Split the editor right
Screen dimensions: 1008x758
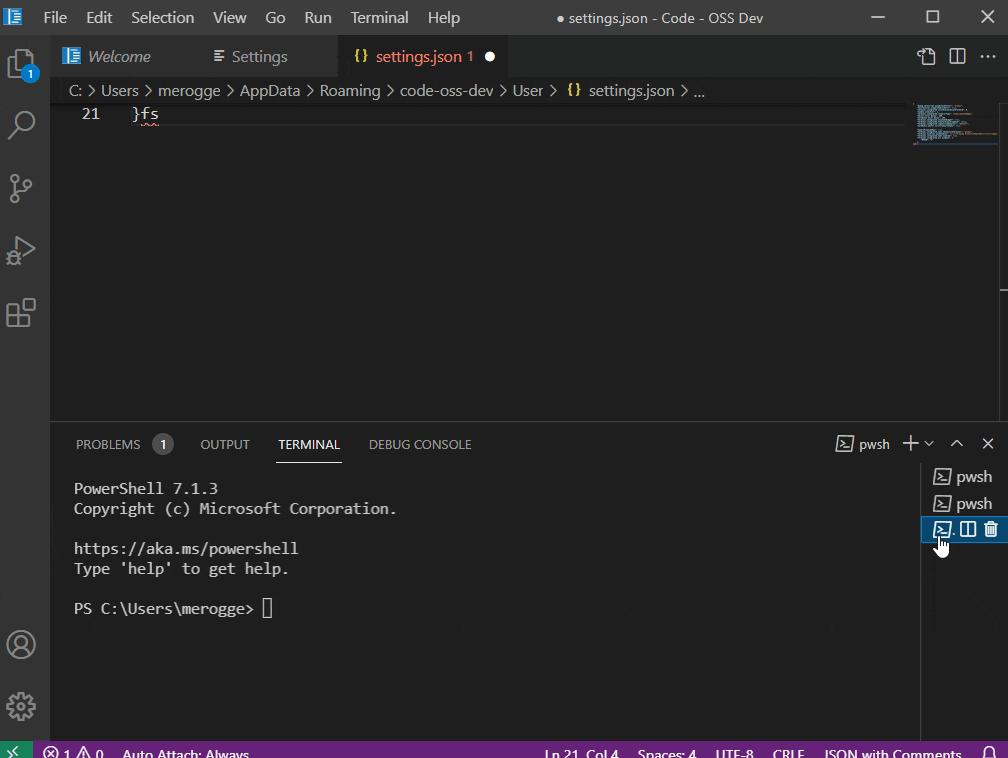(x=957, y=57)
